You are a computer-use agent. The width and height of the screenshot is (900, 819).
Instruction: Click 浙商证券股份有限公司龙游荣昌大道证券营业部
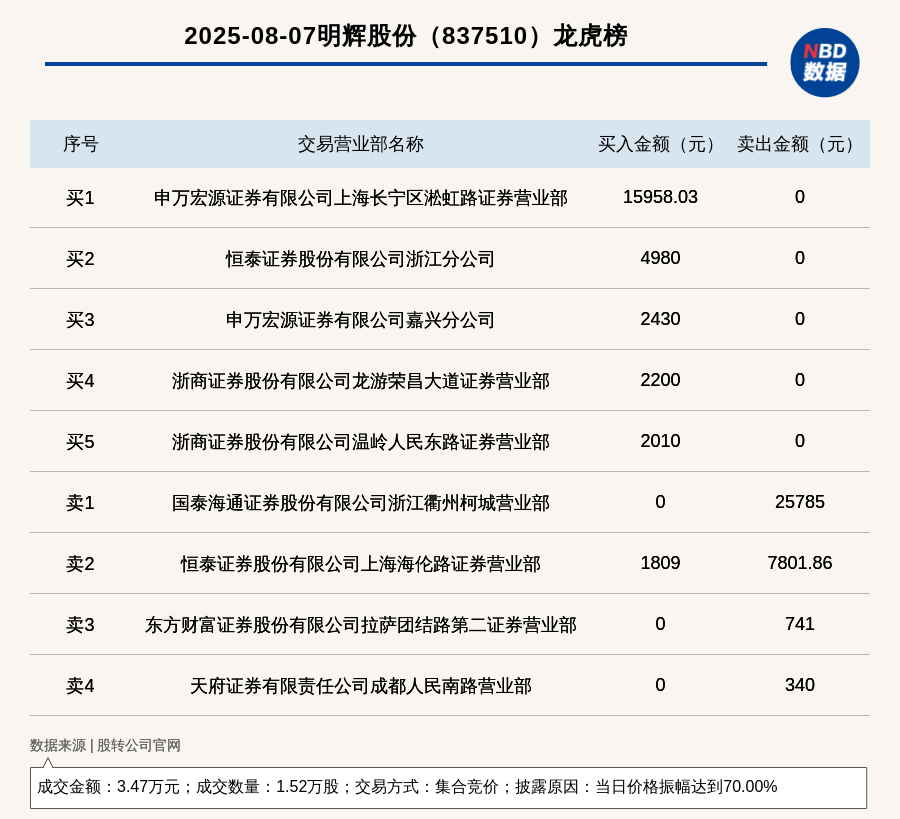360,381
